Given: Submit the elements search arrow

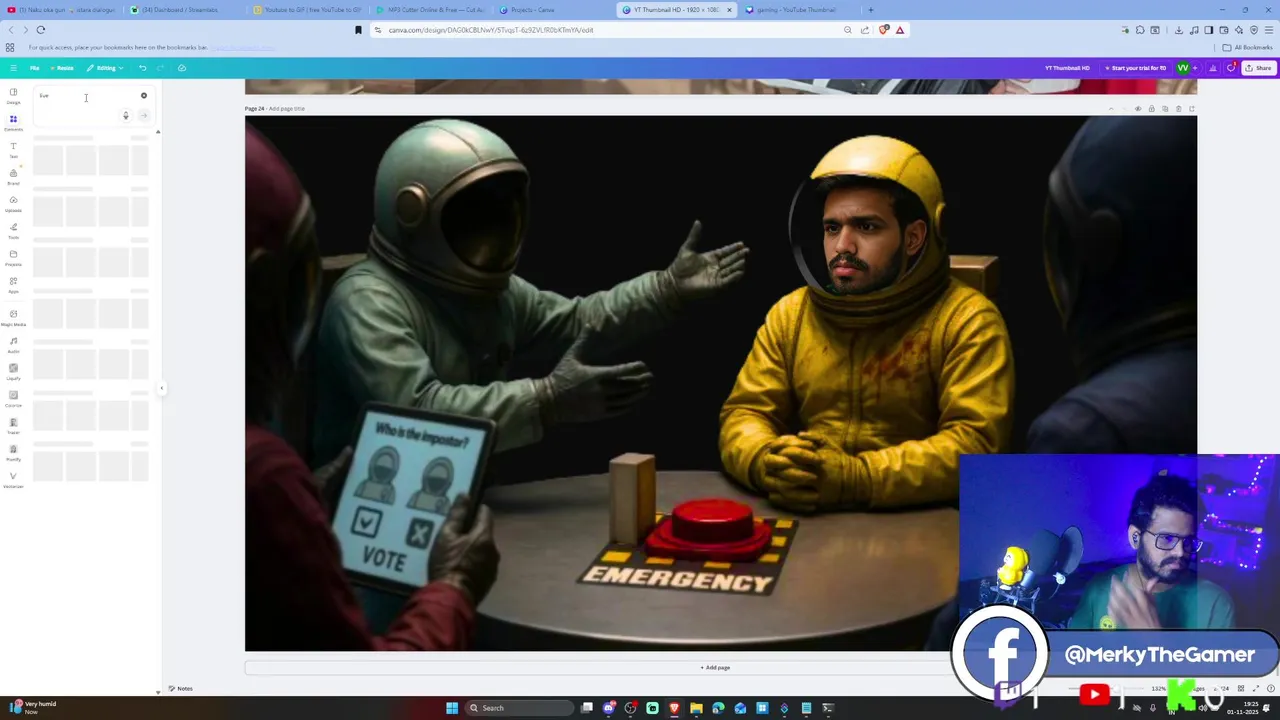Looking at the screenshot, I should (143, 116).
